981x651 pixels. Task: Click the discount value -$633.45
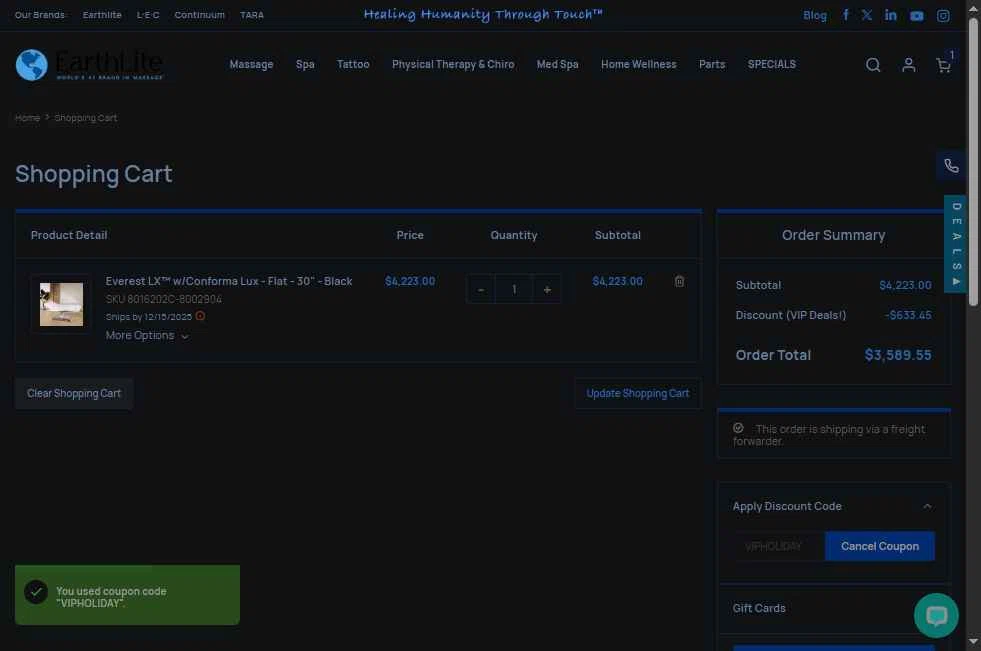tap(908, 315)
